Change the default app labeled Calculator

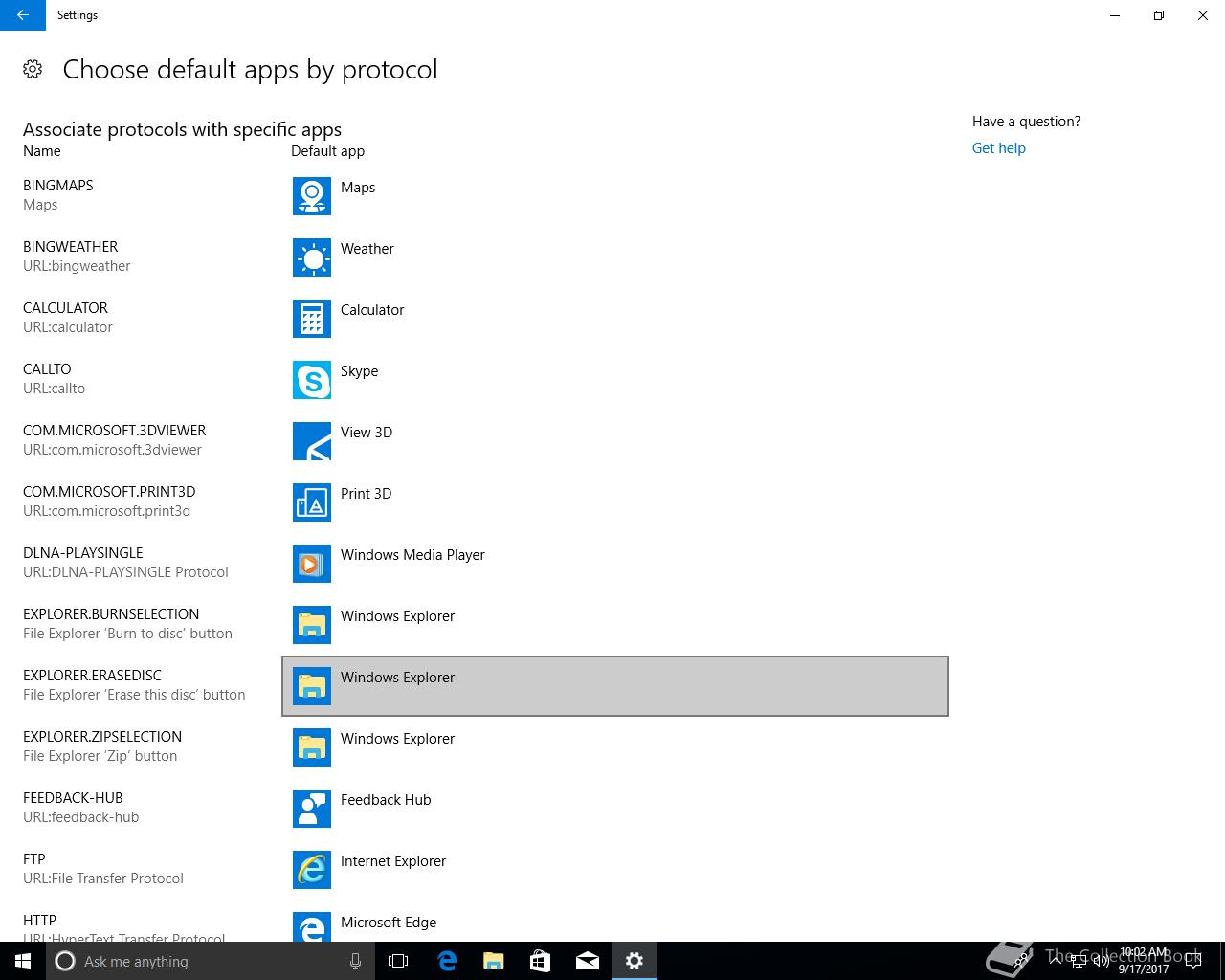pyautogui.click(x=615, y=319)
